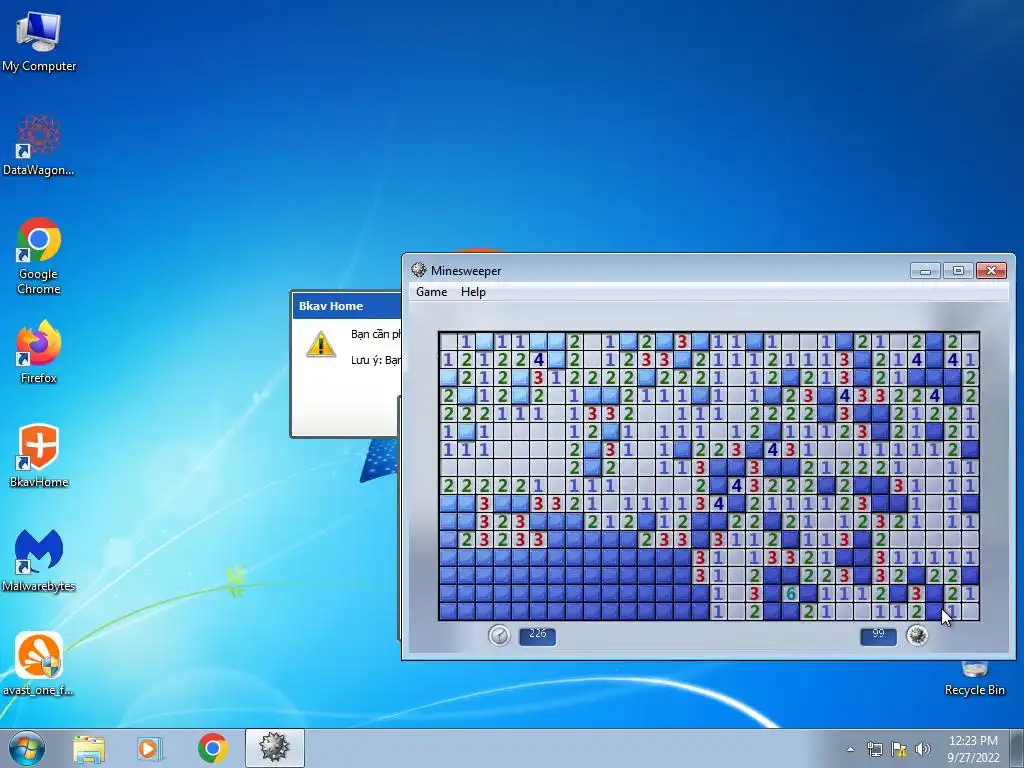Viewport: 1024px width, 768px height.
Task: Select the Recycle Bin desktop icon
Action: [x=974, y=679]
